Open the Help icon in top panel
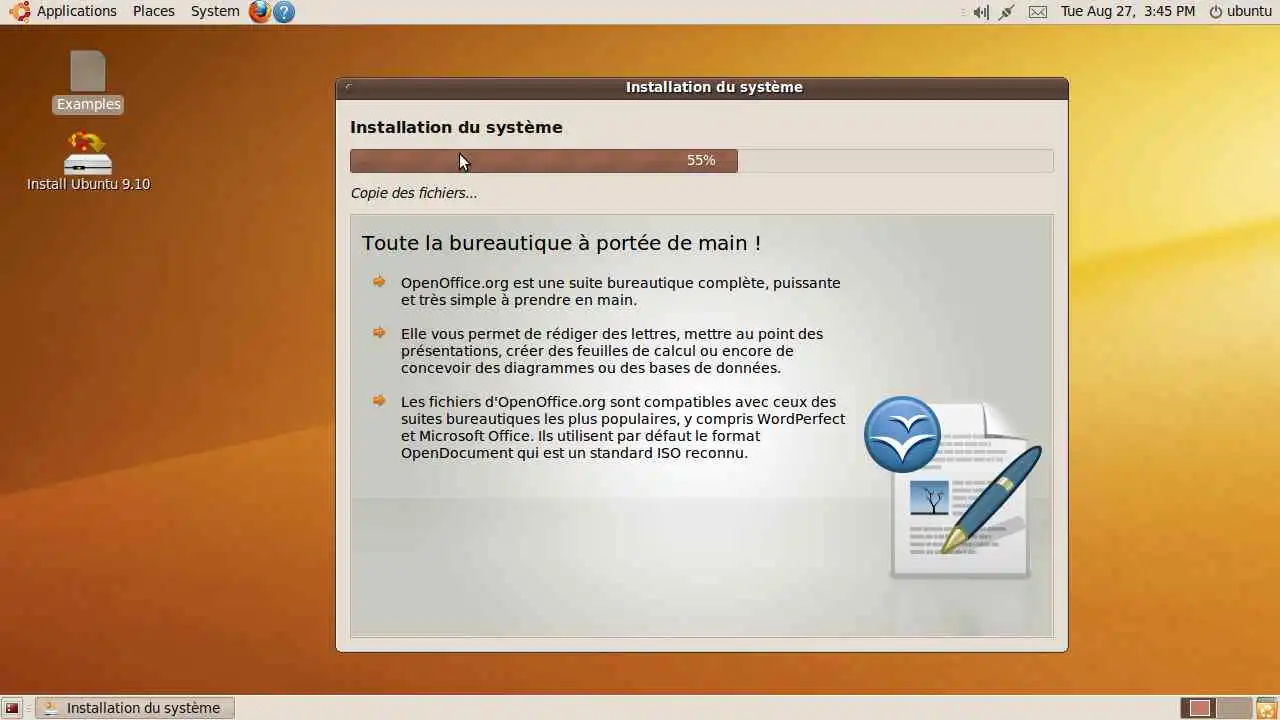 (284, 12)
